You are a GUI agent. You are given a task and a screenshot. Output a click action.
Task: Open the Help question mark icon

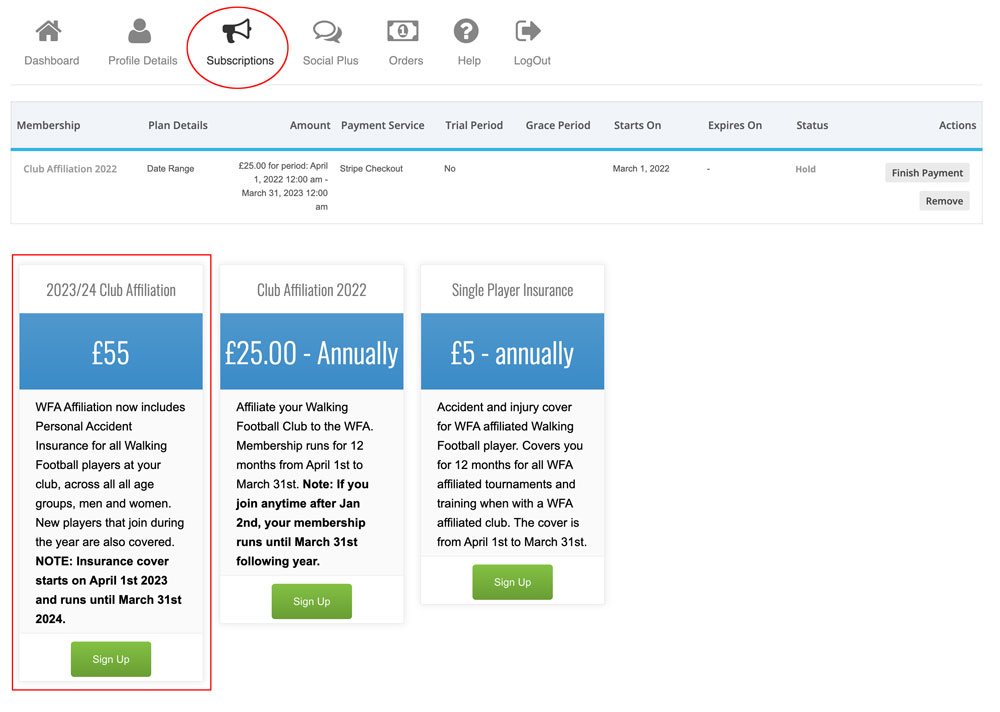[467, 32]
